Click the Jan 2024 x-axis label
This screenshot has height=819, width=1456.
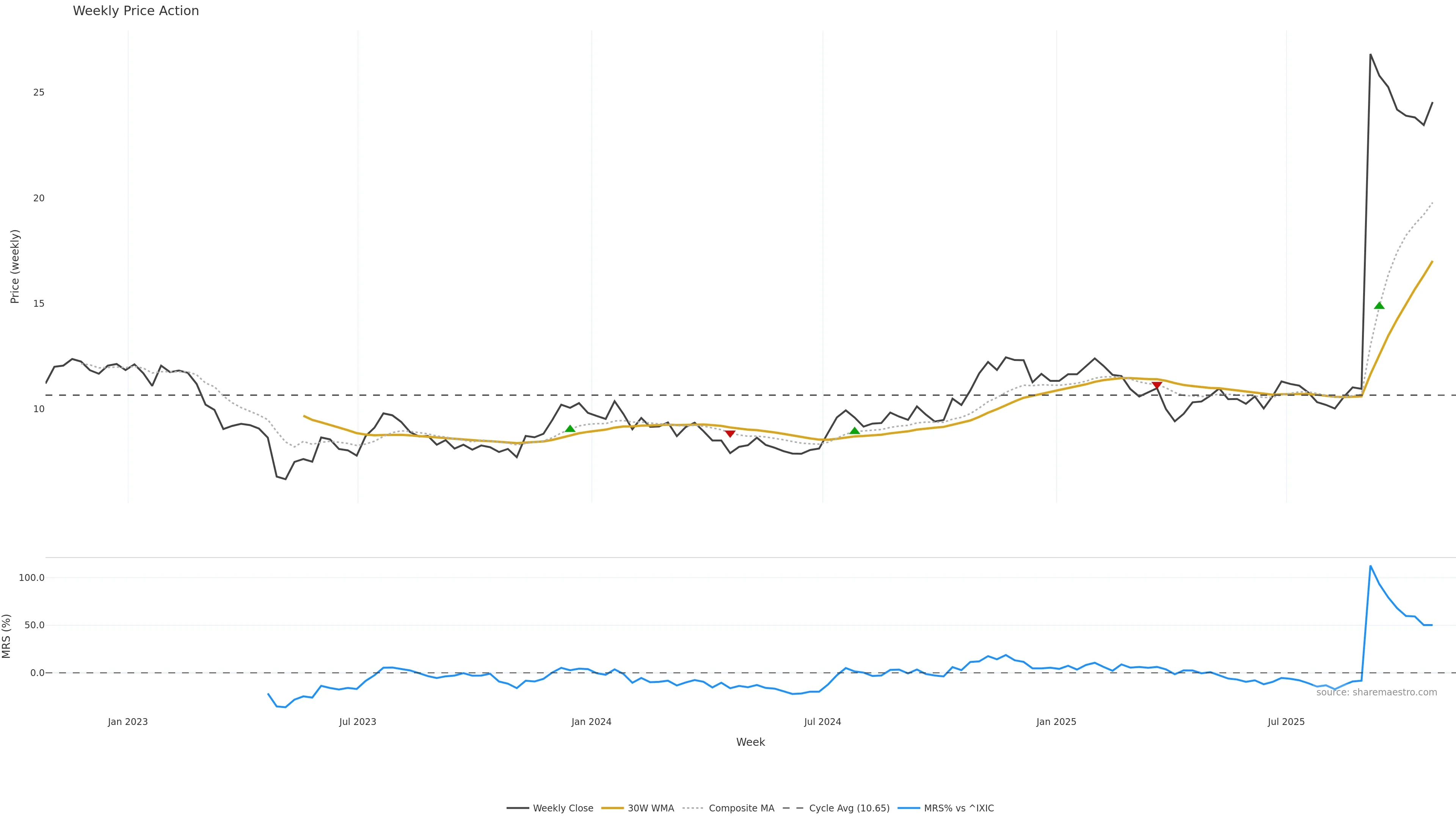(591, 722)
